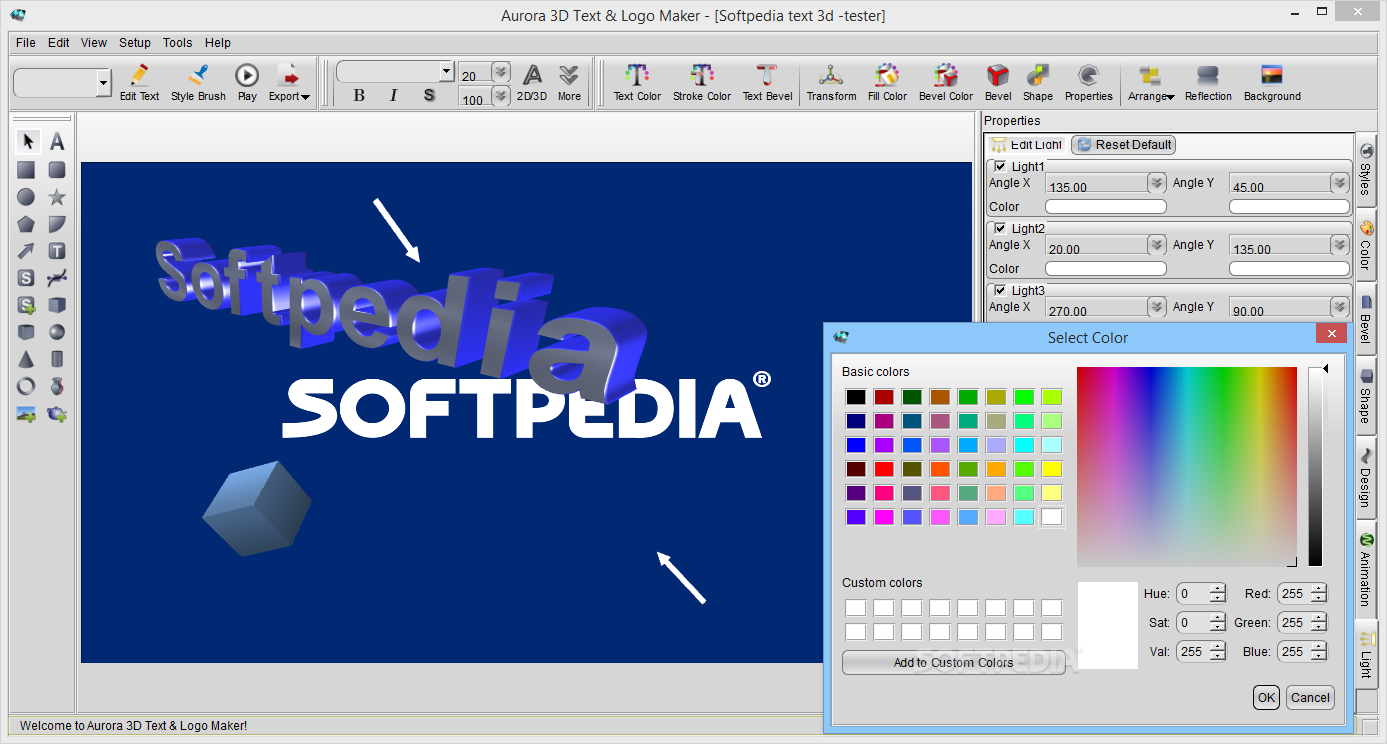The height and width of the screenshot is (744, 1387).
Task: Open the Fill Color tool
Action: click(887, 82)
